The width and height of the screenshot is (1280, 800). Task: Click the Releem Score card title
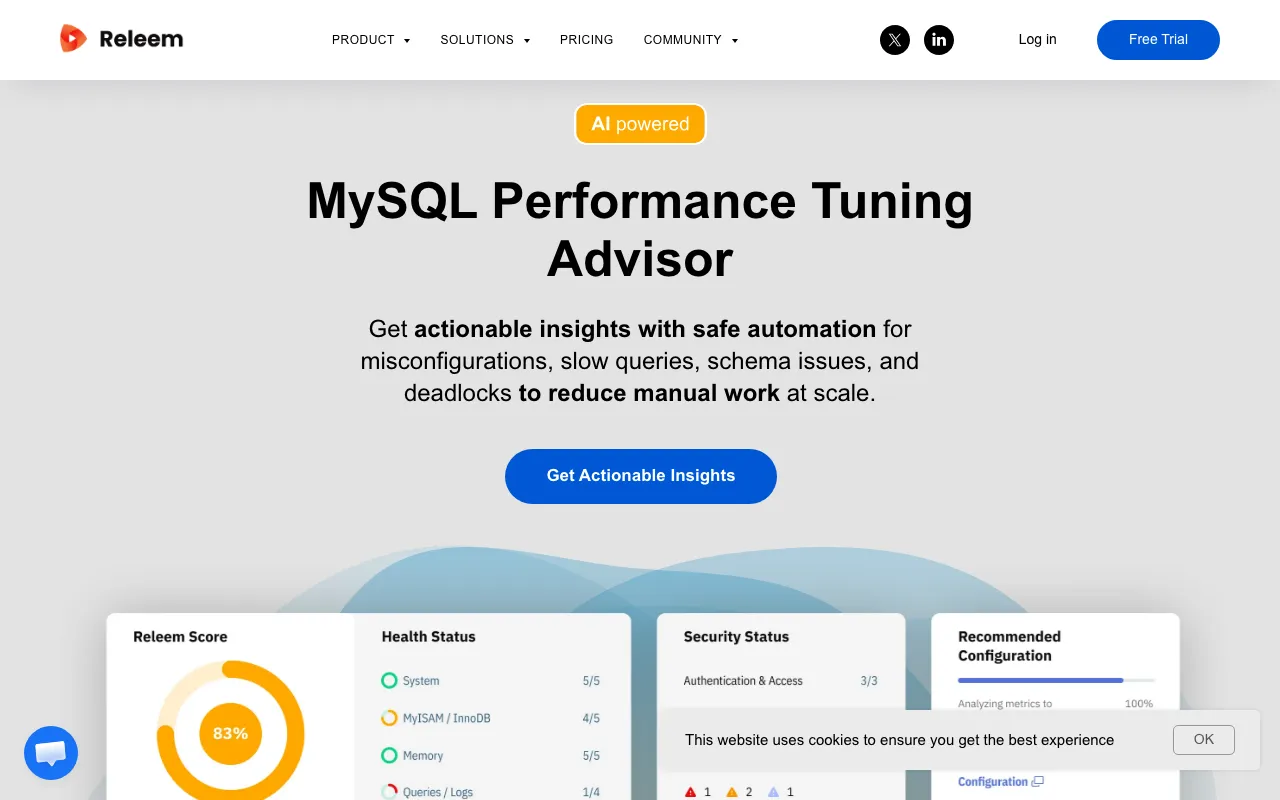click(180, 637)
